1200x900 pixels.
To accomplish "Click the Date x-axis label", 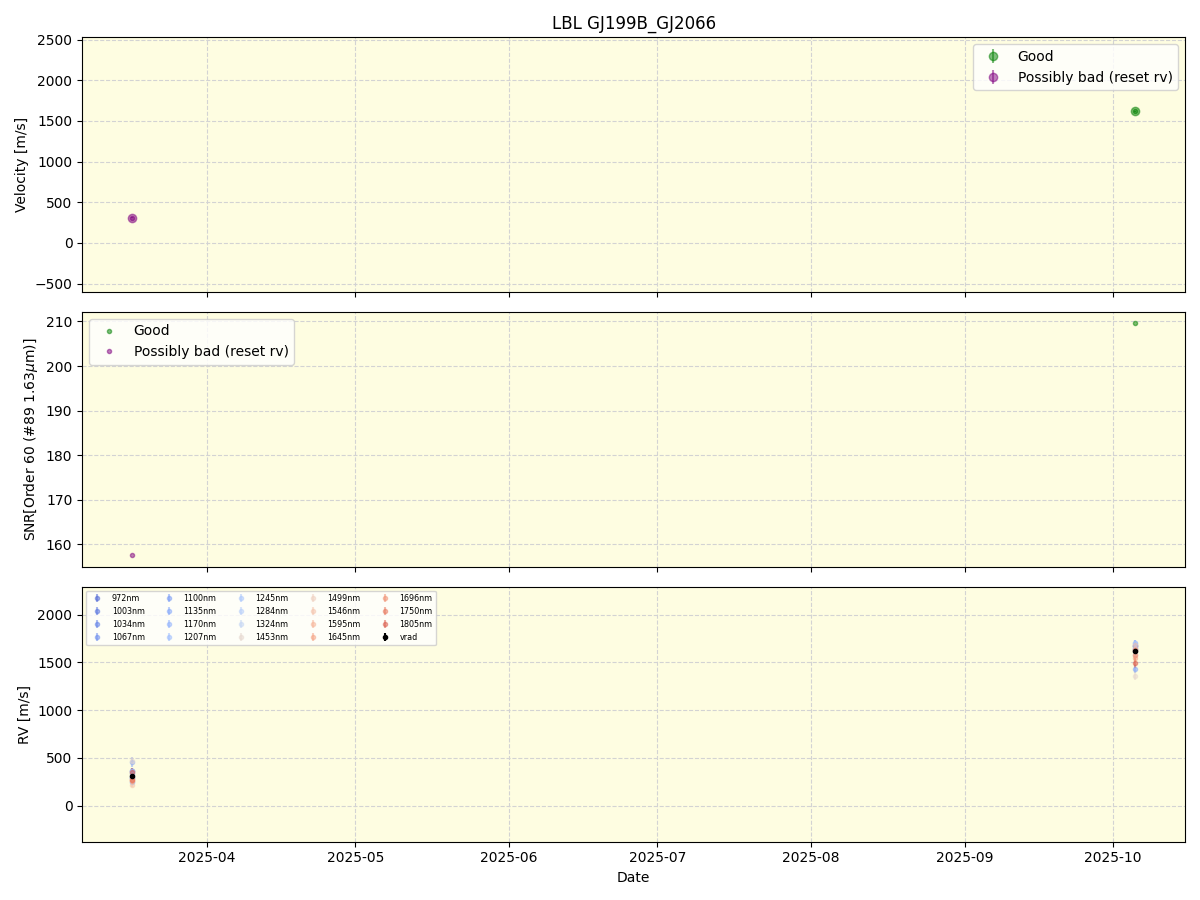I will point(633,877).
